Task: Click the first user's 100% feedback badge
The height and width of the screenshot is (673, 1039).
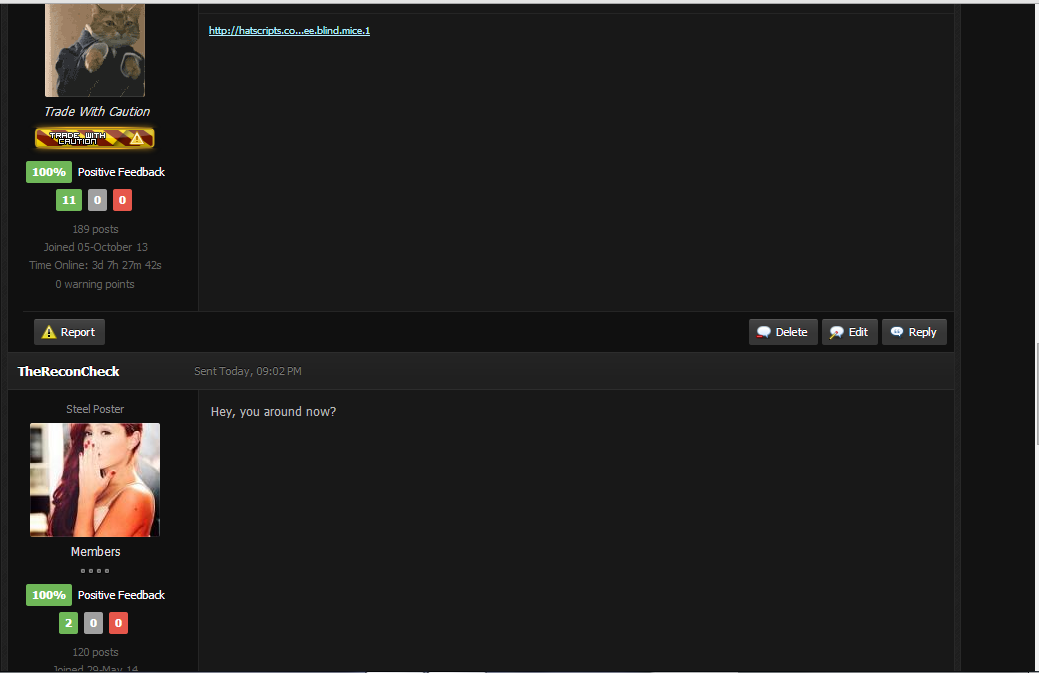Action: pos(49,172)
